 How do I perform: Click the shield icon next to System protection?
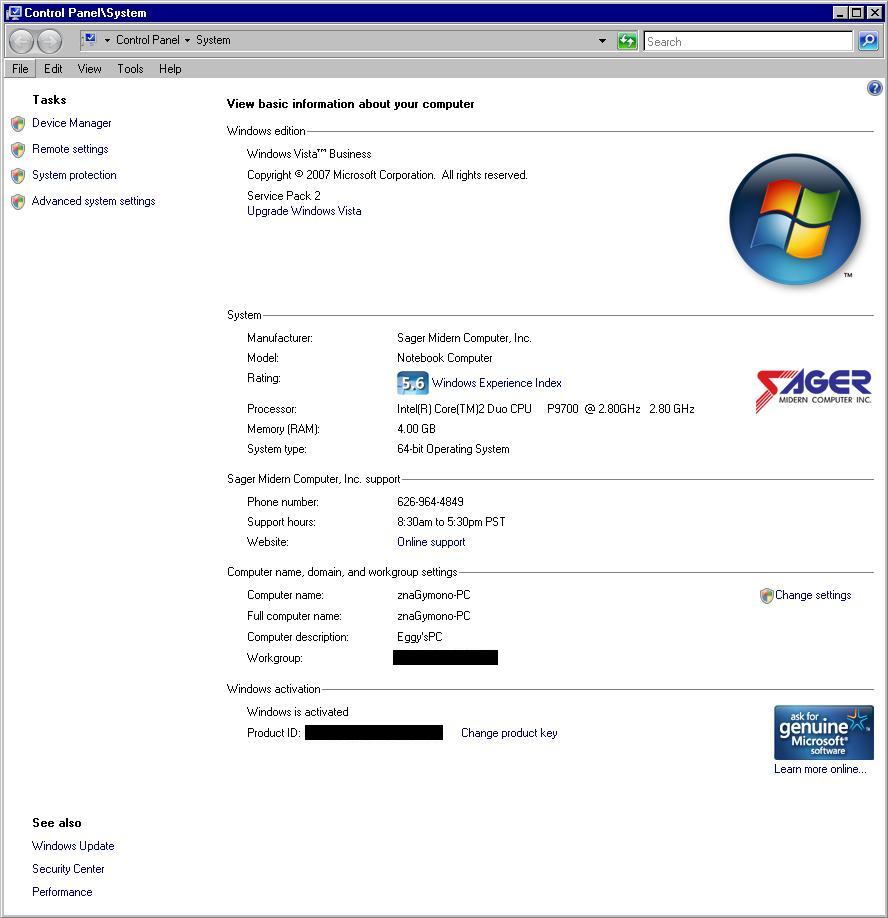[18, 176]
